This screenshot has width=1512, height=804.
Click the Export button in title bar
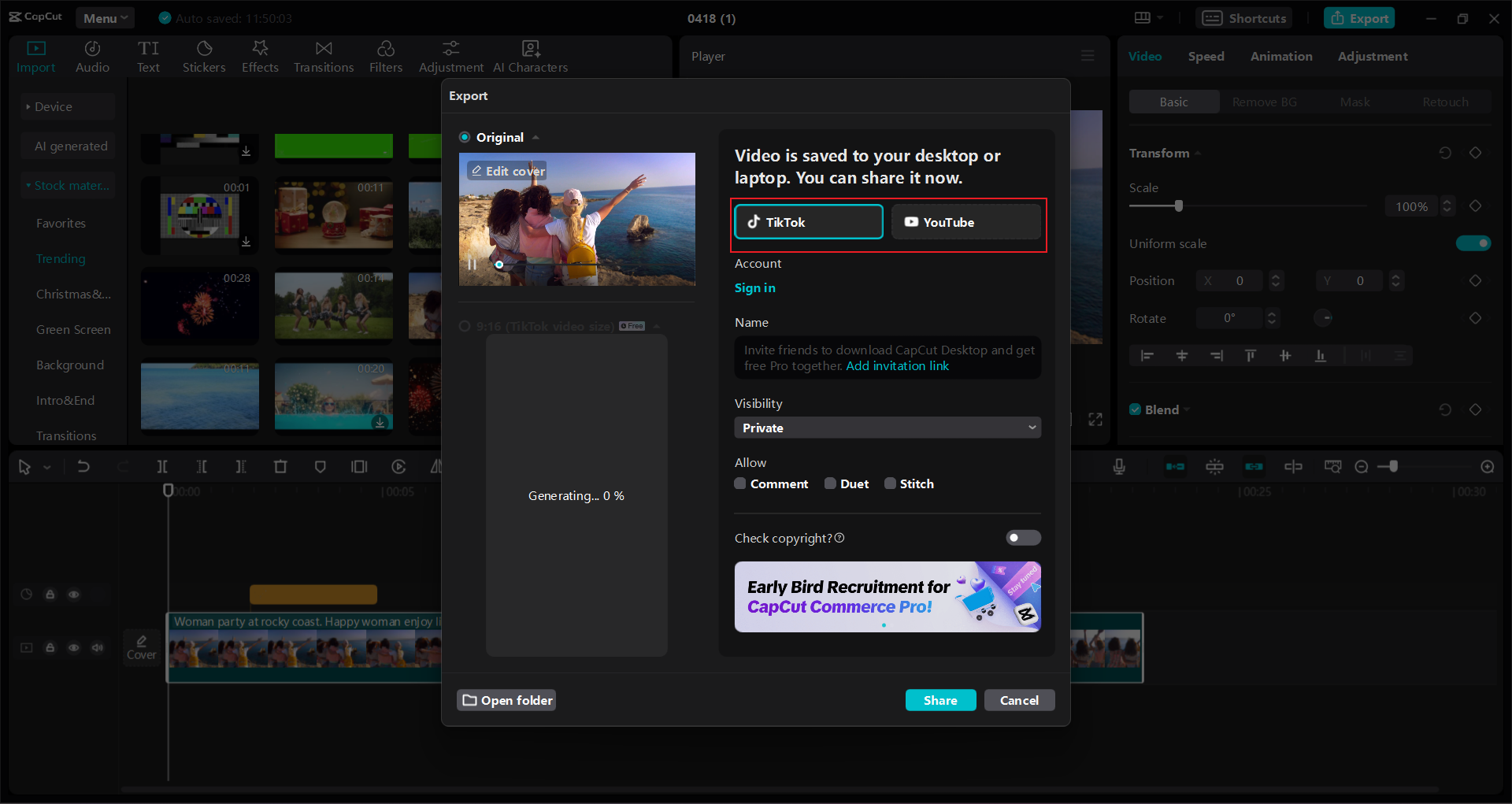[x=1359, y=18]
